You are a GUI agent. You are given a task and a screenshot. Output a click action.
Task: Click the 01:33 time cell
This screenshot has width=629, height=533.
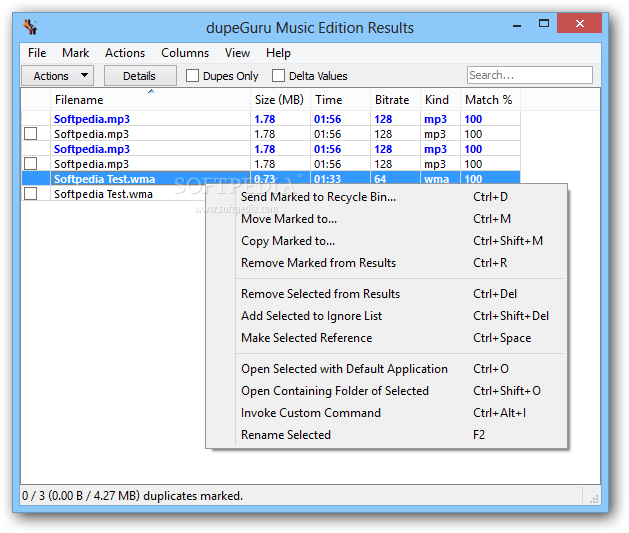click(340, 179)
